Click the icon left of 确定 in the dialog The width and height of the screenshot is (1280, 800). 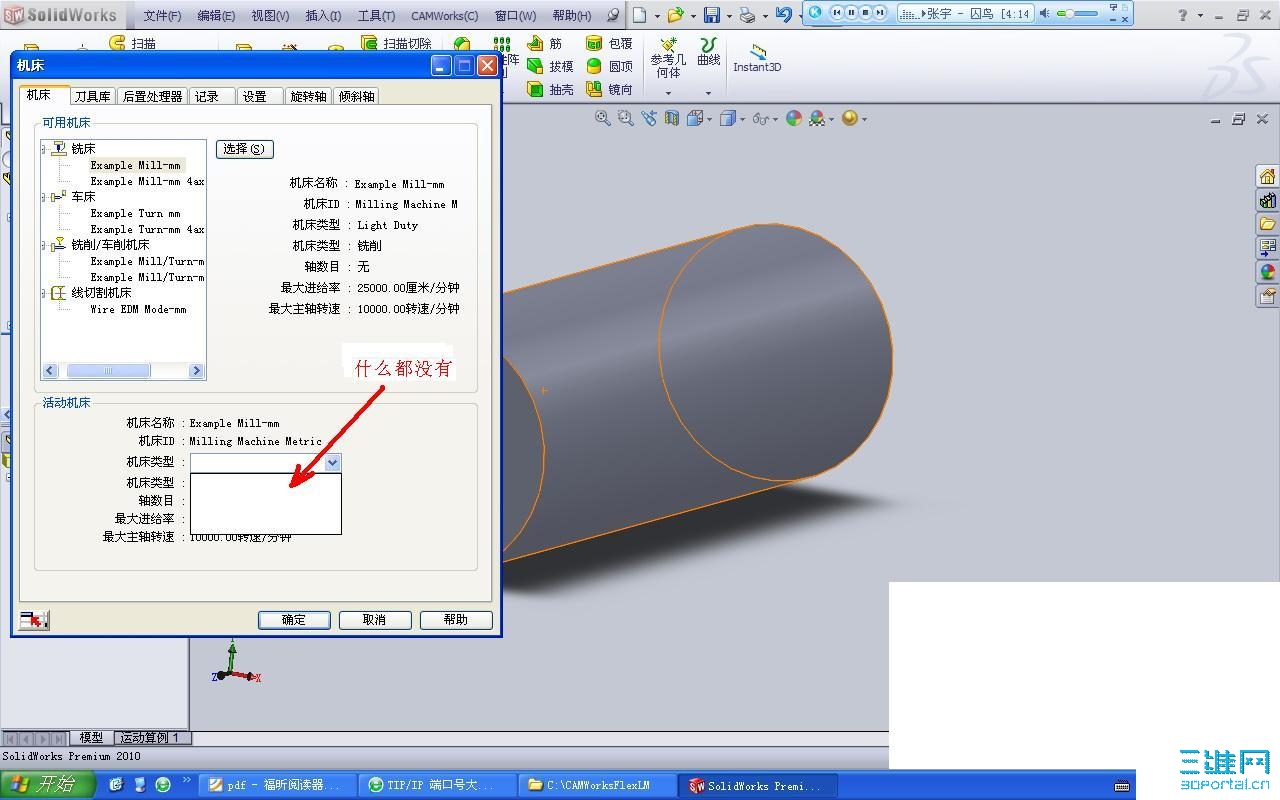click(x=34, y=620)
